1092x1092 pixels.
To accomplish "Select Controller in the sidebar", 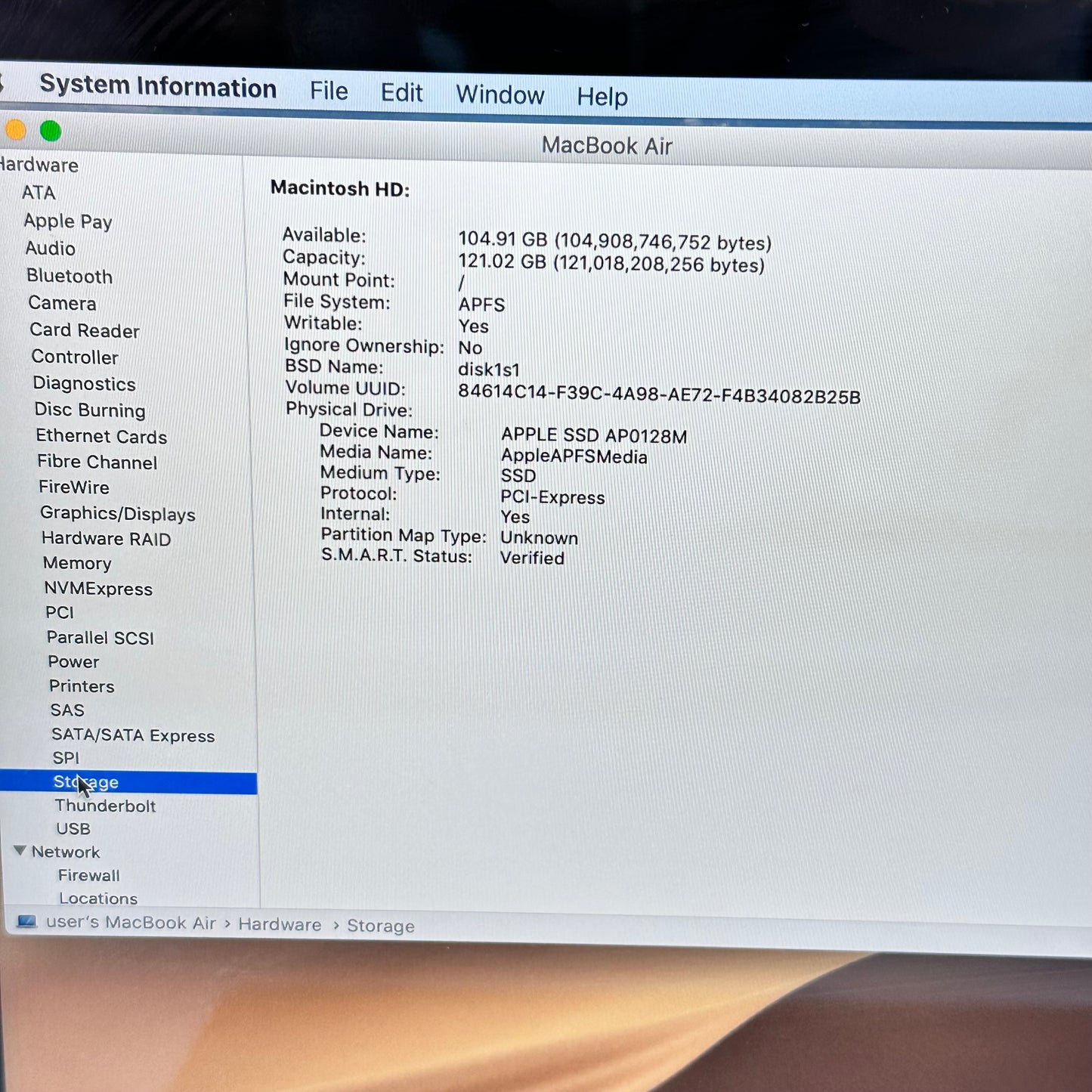I will 75,357.
